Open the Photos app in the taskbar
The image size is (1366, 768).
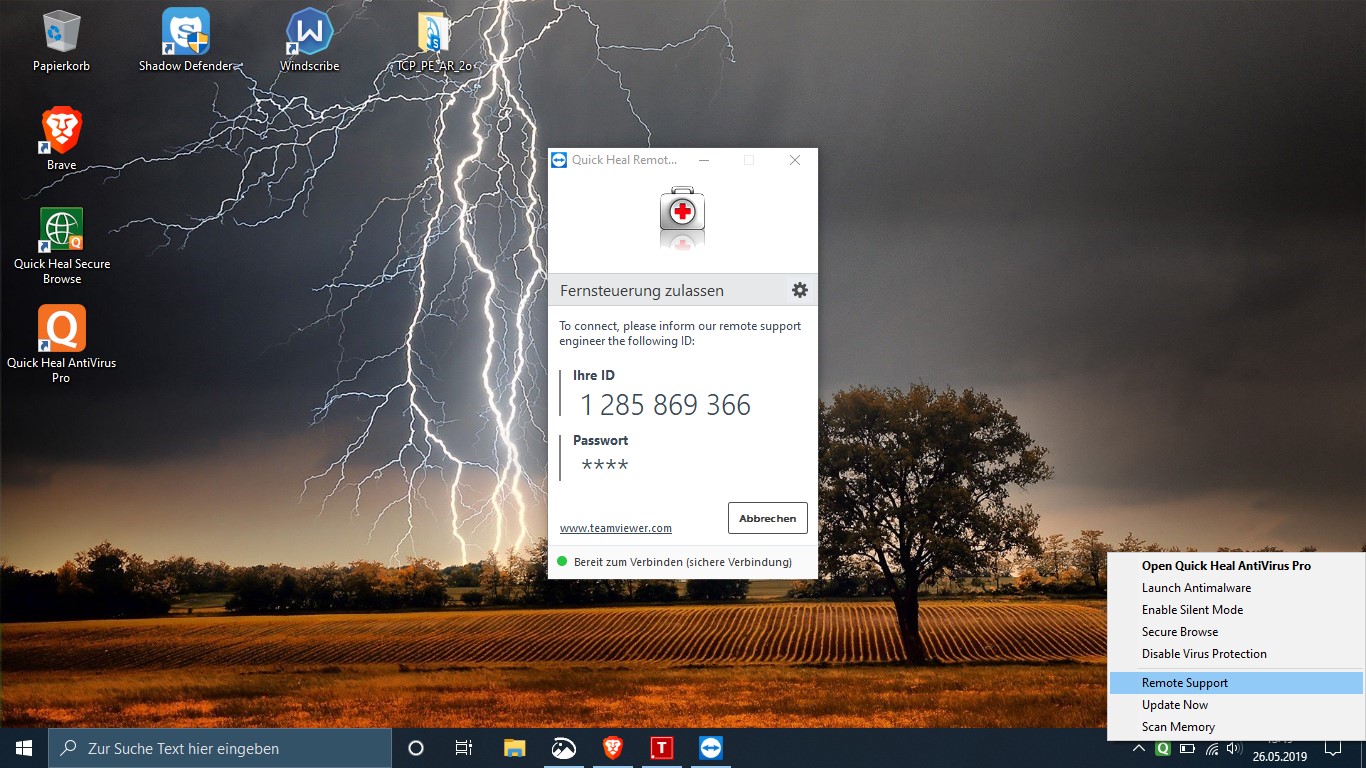coord(563,748)
